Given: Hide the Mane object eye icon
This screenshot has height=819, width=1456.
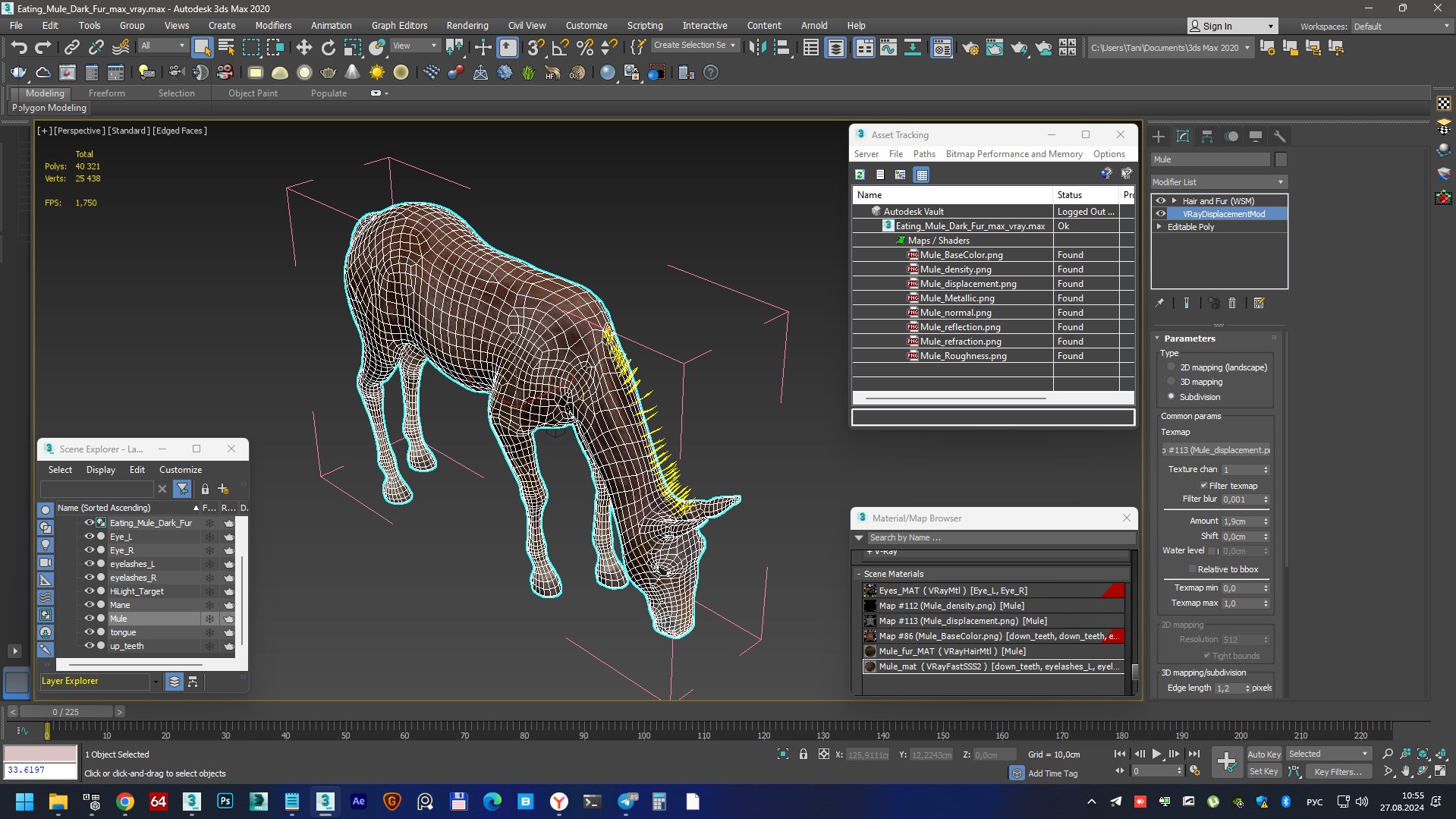Looking at the screenshot, I should pyautogui.click(x=89, y=605).
